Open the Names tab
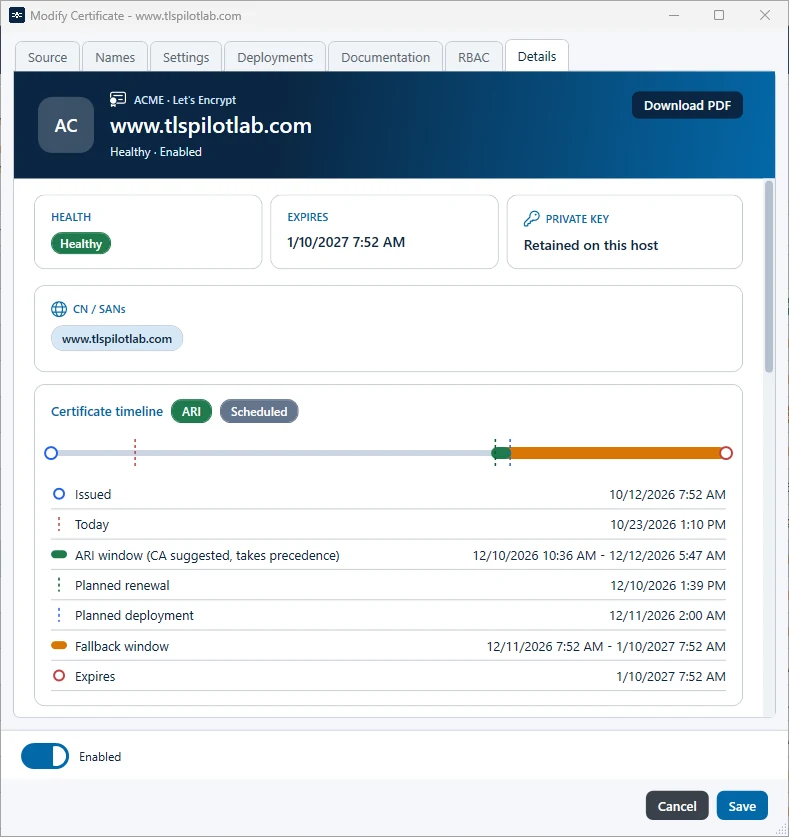The image size is (789, 837). click(x=115, y=57)
